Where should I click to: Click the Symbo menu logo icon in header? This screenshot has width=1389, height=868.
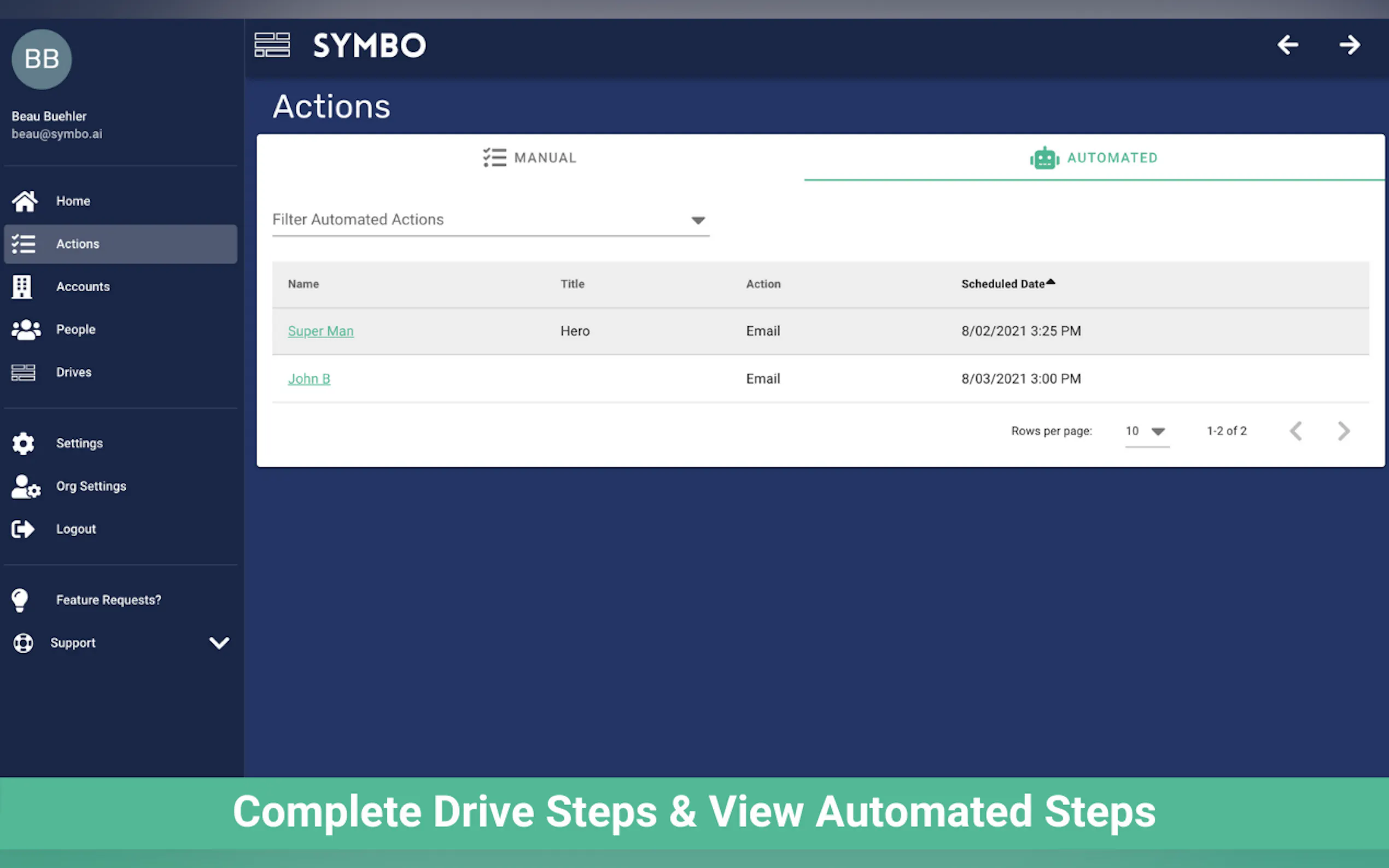click(272, 45)
